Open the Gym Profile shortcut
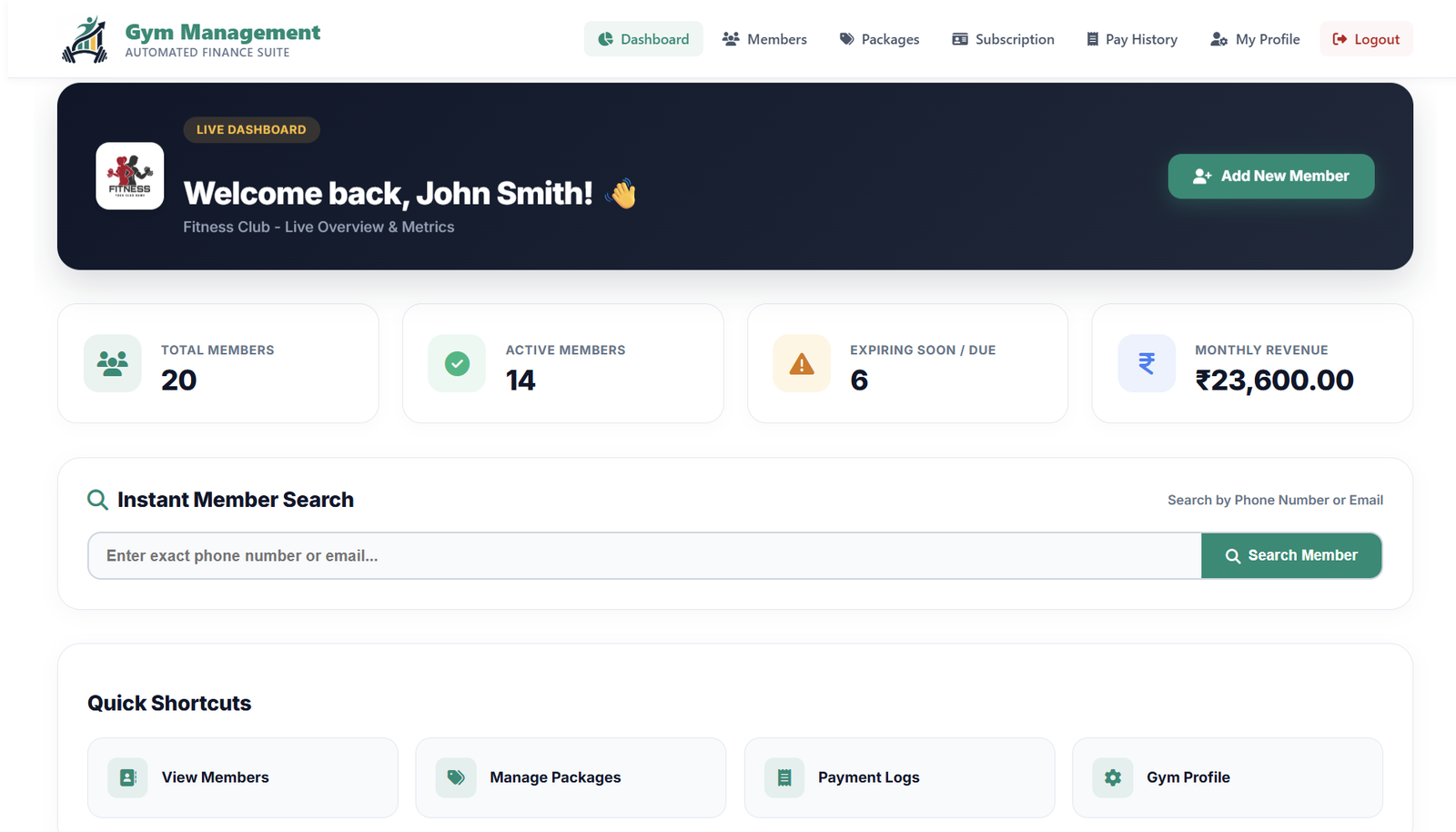 (1228, 777)
